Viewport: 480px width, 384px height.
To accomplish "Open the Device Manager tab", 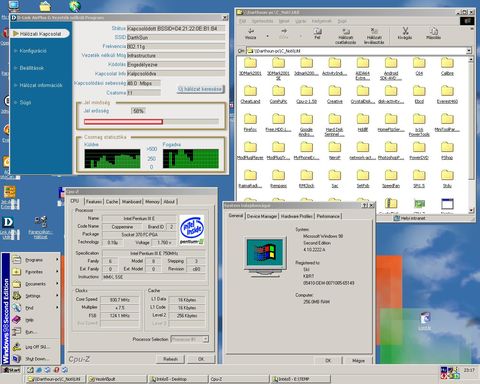I will tap(262, 216).
